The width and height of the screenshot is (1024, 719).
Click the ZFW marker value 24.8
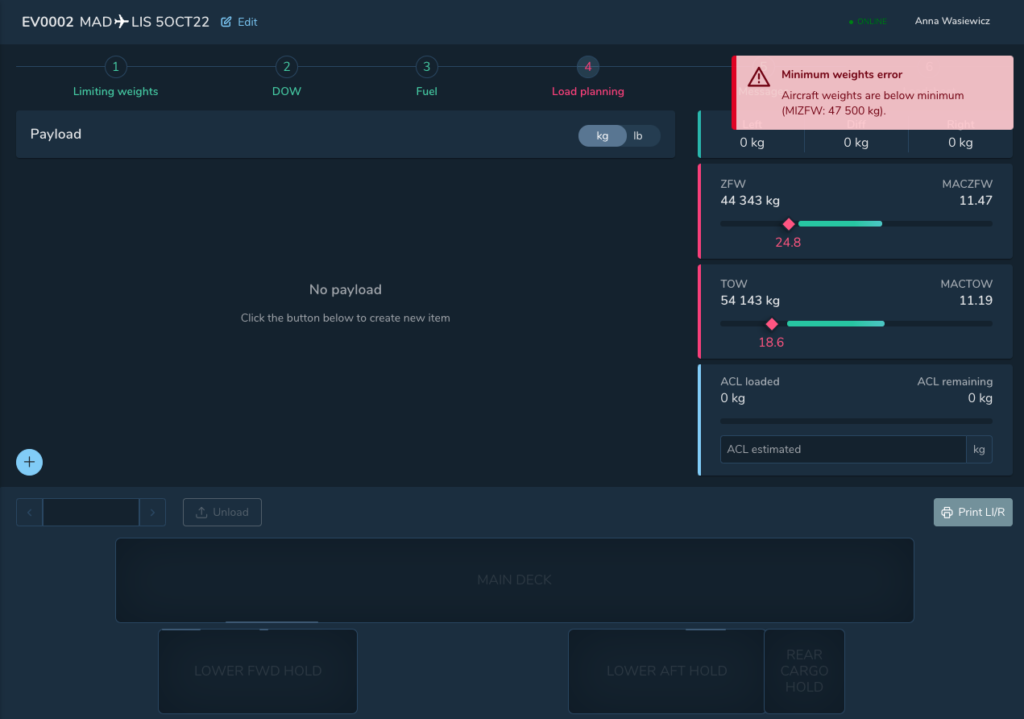(788, 242)
